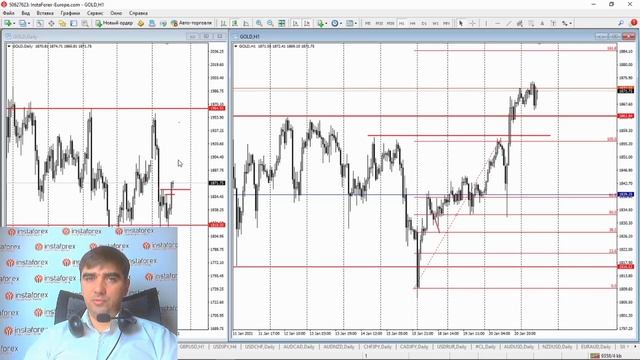Toggle the Terminal window icon
640x360 pixels.
tap(73, 23)
